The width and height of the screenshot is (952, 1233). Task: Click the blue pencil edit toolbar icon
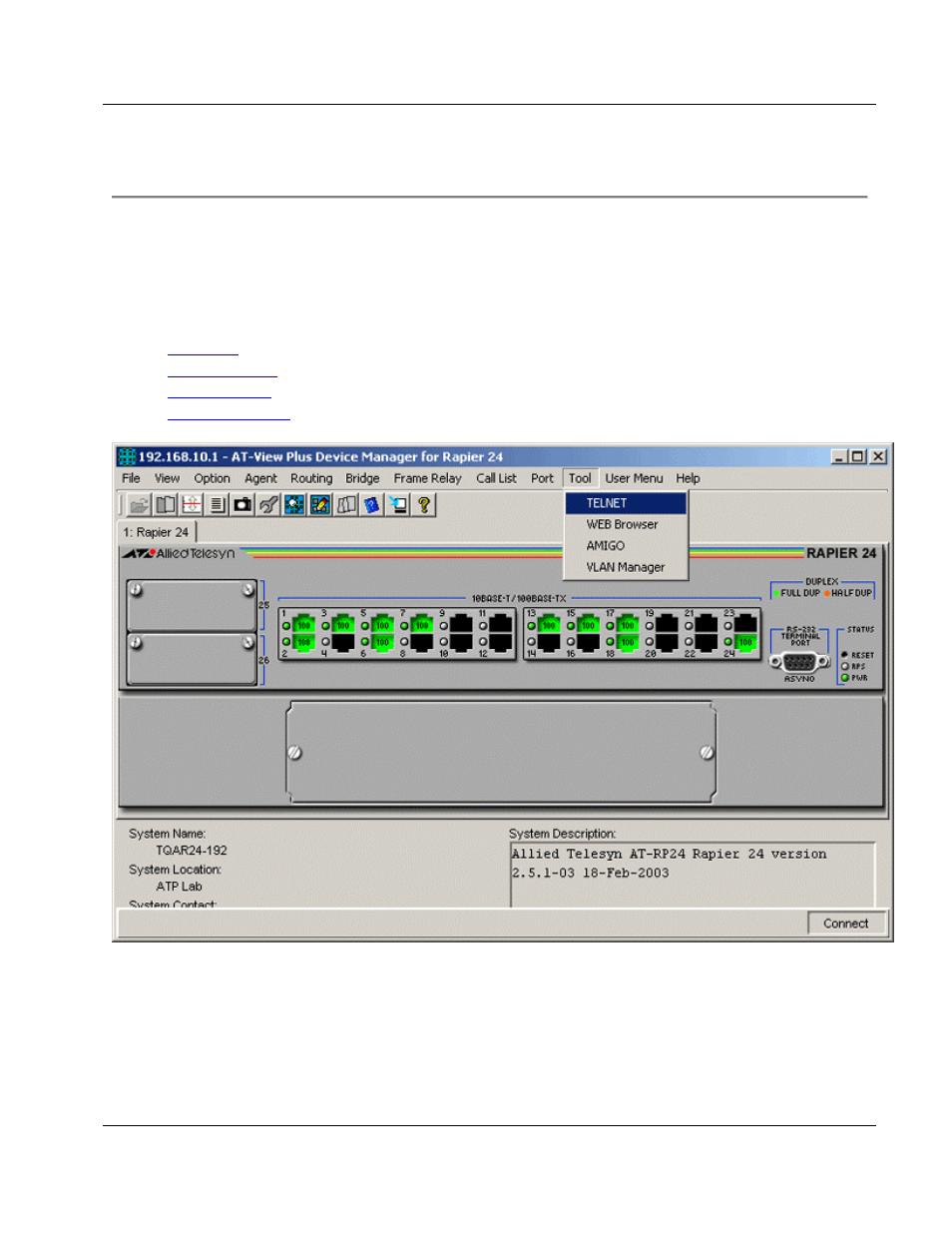tap(320, 505)
